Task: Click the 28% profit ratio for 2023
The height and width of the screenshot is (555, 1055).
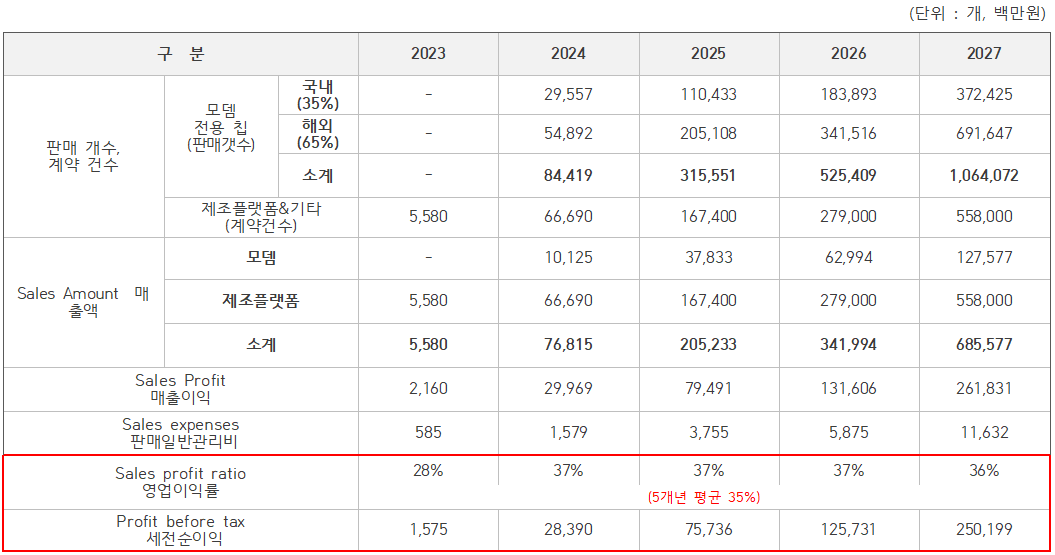Action: coord(428,471)
